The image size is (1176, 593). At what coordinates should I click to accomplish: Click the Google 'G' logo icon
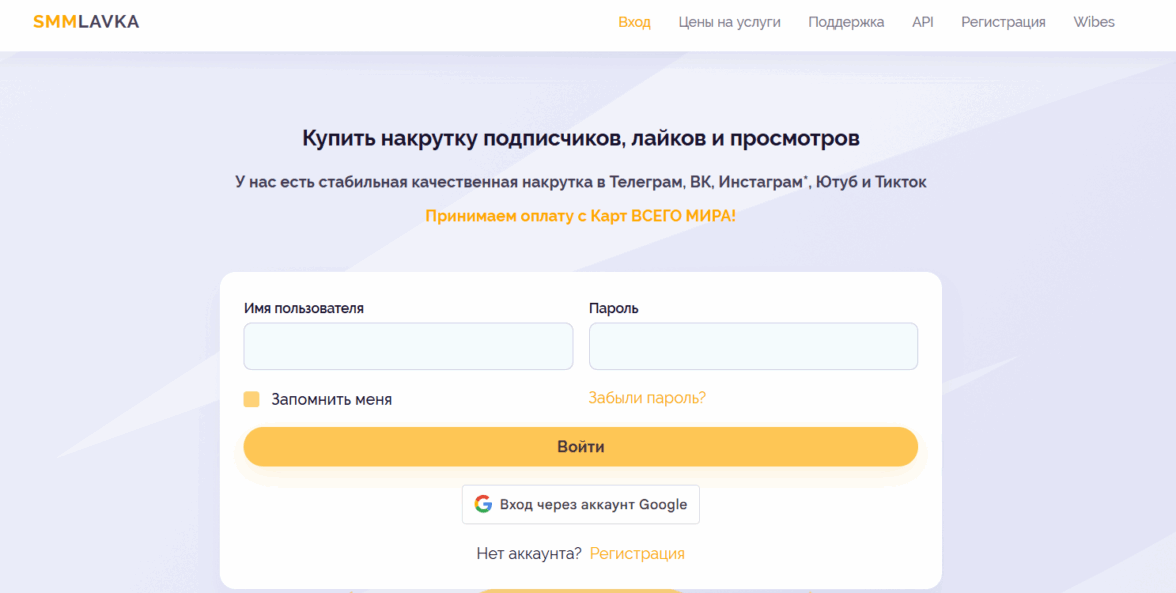tap(483, 504)
